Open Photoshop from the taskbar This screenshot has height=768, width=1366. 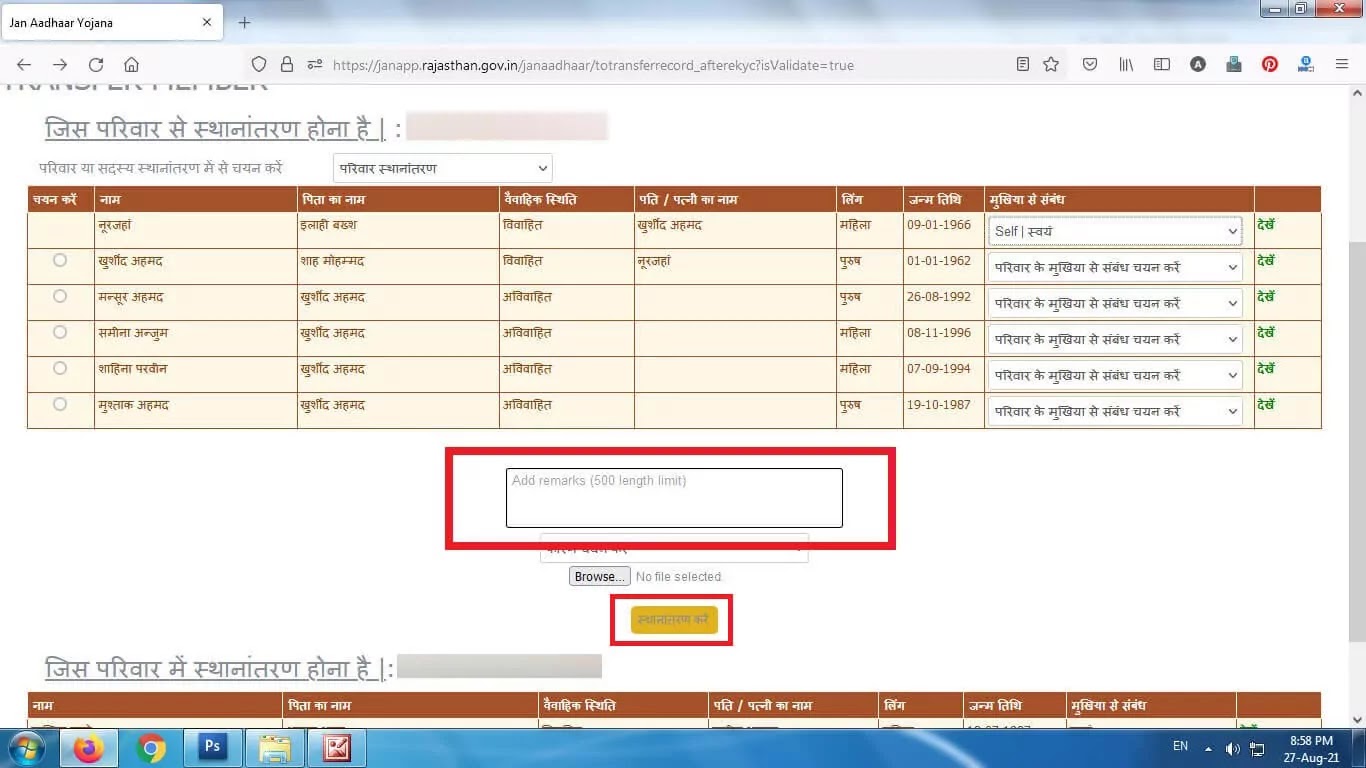212,748
